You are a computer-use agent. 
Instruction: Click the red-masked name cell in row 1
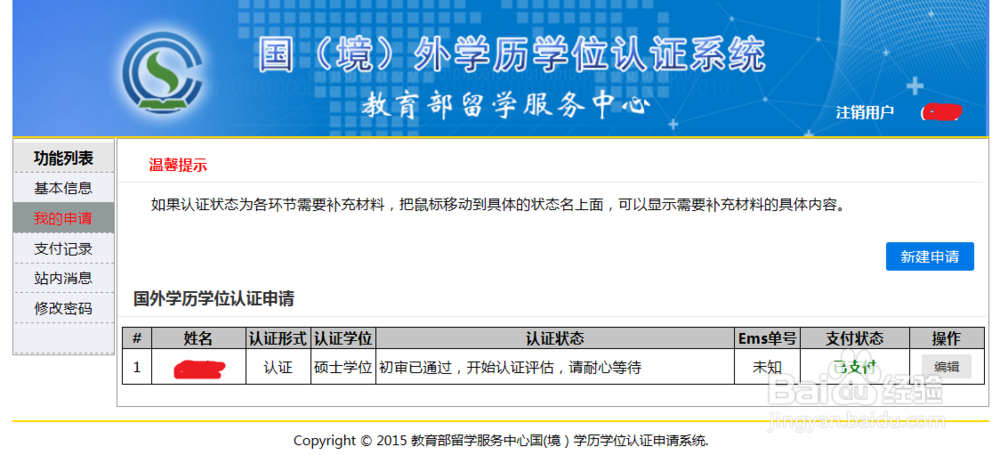click(x=199, y=369)
